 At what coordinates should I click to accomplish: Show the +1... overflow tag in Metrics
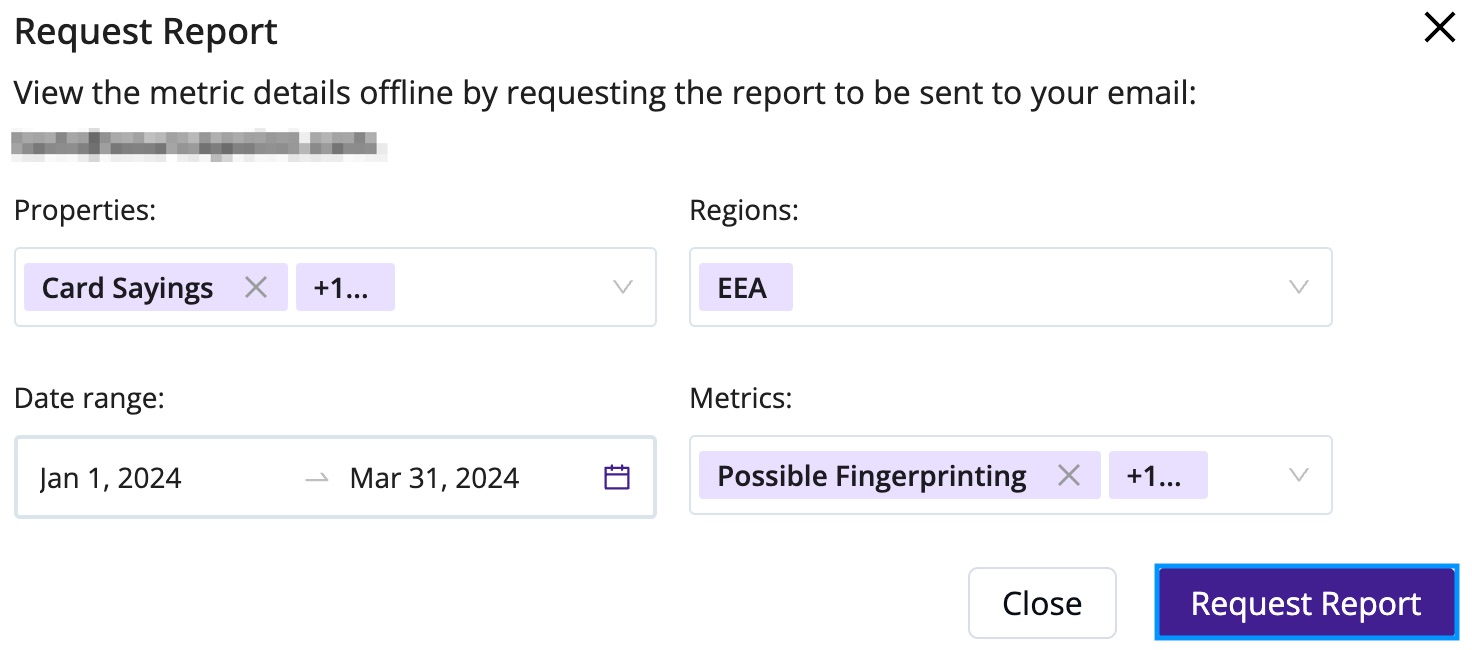(x=1158, y=476)
